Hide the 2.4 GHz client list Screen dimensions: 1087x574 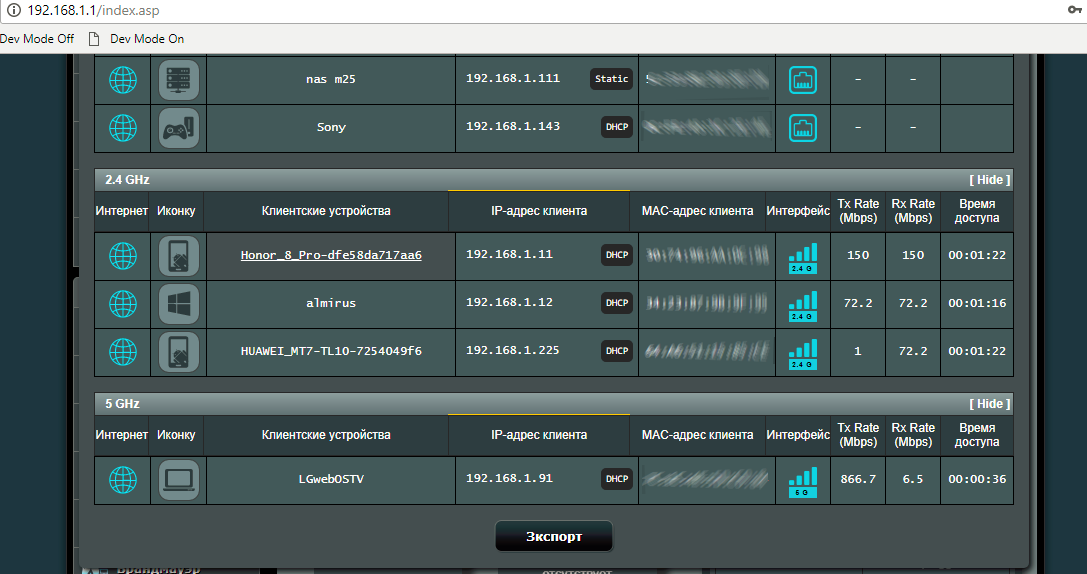(x=989, y=180)
